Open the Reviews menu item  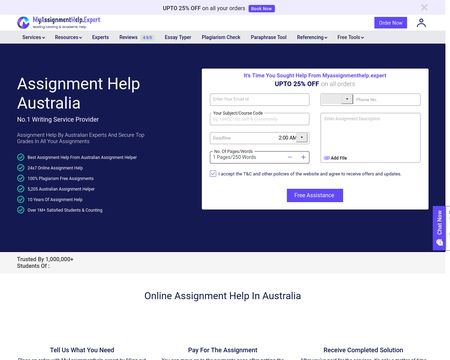[x=128, y=37]
